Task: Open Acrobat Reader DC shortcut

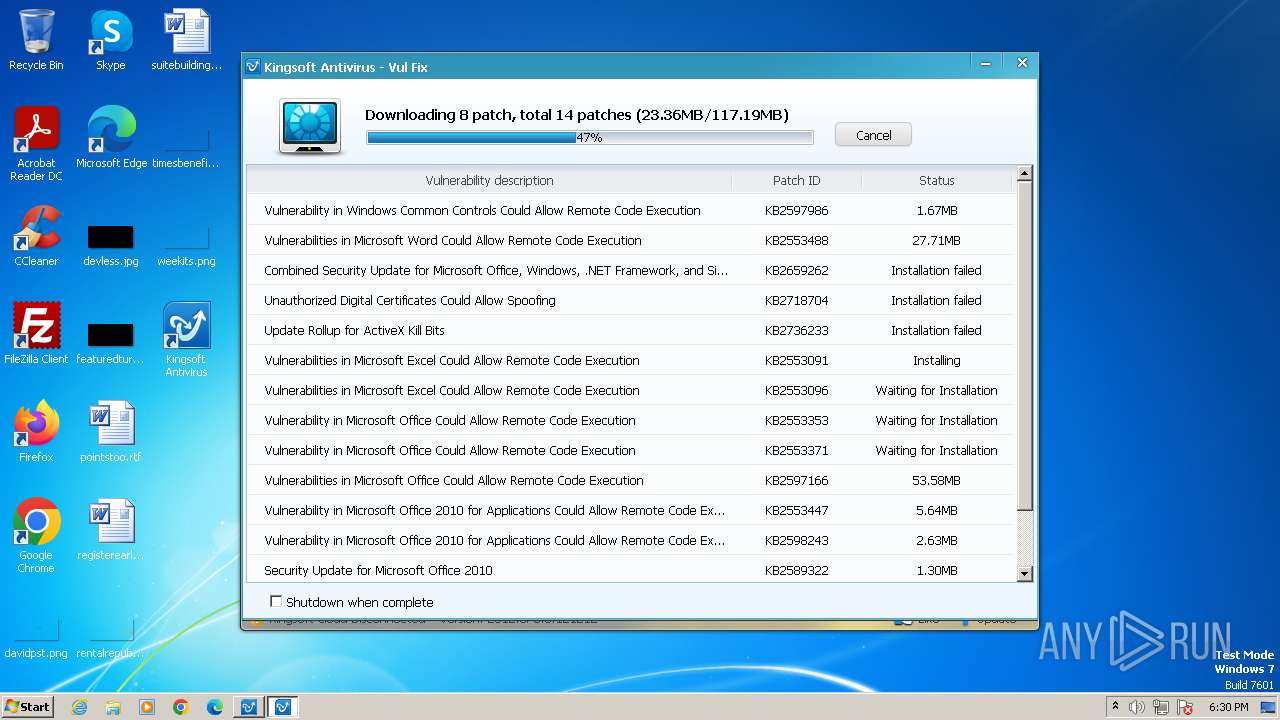Action: (36, 143)
